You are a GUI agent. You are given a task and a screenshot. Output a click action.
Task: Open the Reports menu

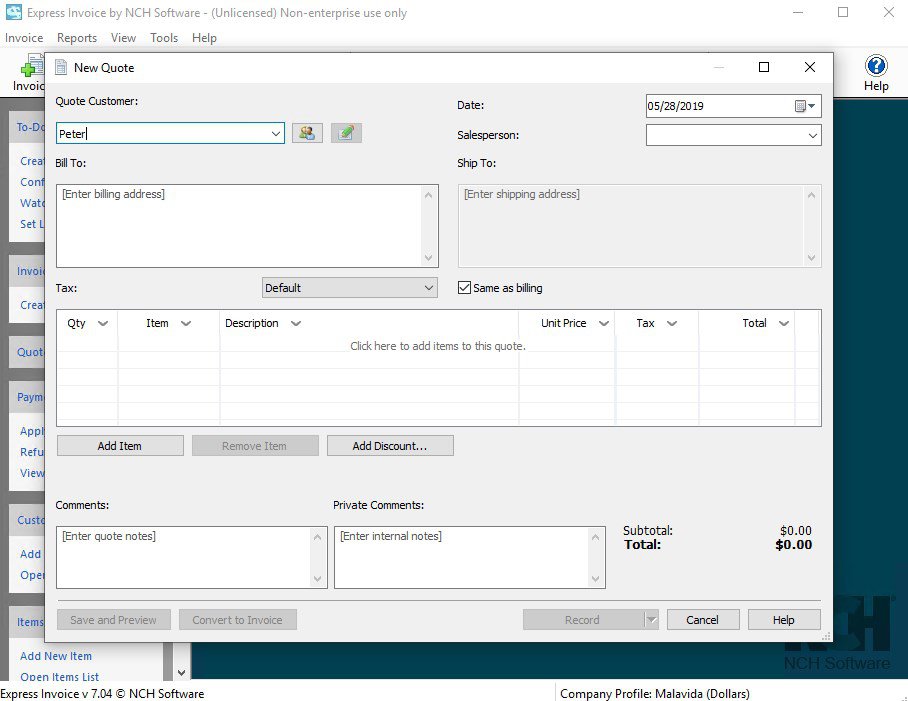pyautogui.click(x=77, y=38)
